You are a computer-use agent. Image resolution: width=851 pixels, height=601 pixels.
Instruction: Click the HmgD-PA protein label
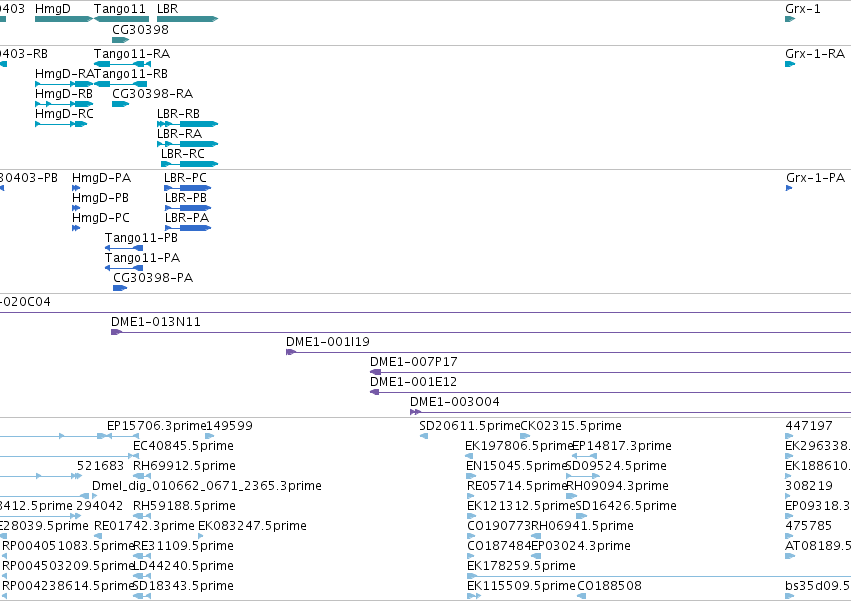click(x=101, y=178)
